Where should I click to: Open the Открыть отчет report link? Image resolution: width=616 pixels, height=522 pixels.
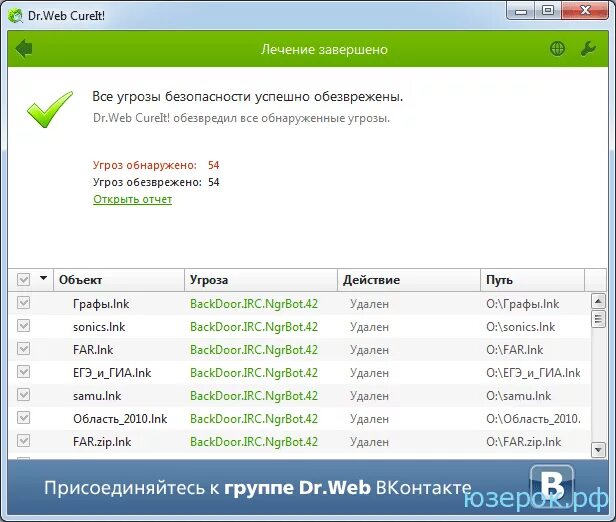pyautogui.click(x=132, y=199)
